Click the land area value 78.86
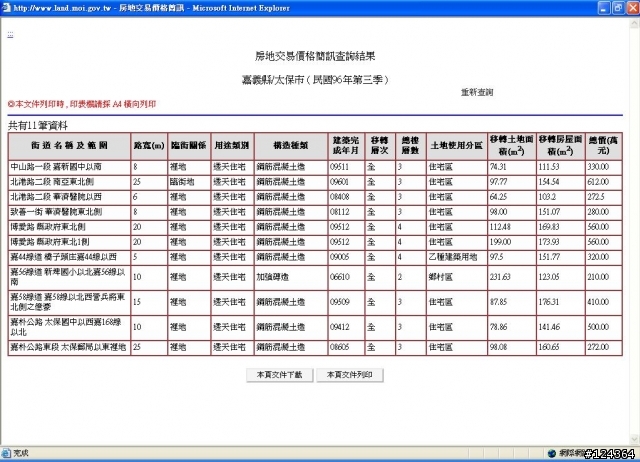Image resolution: width=640 pixels, height=462 pixels. coord(498,327)
